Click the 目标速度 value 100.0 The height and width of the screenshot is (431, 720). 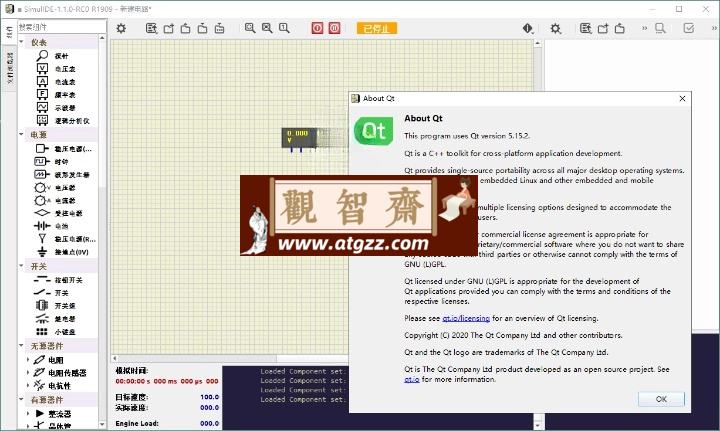pos(209,397)
